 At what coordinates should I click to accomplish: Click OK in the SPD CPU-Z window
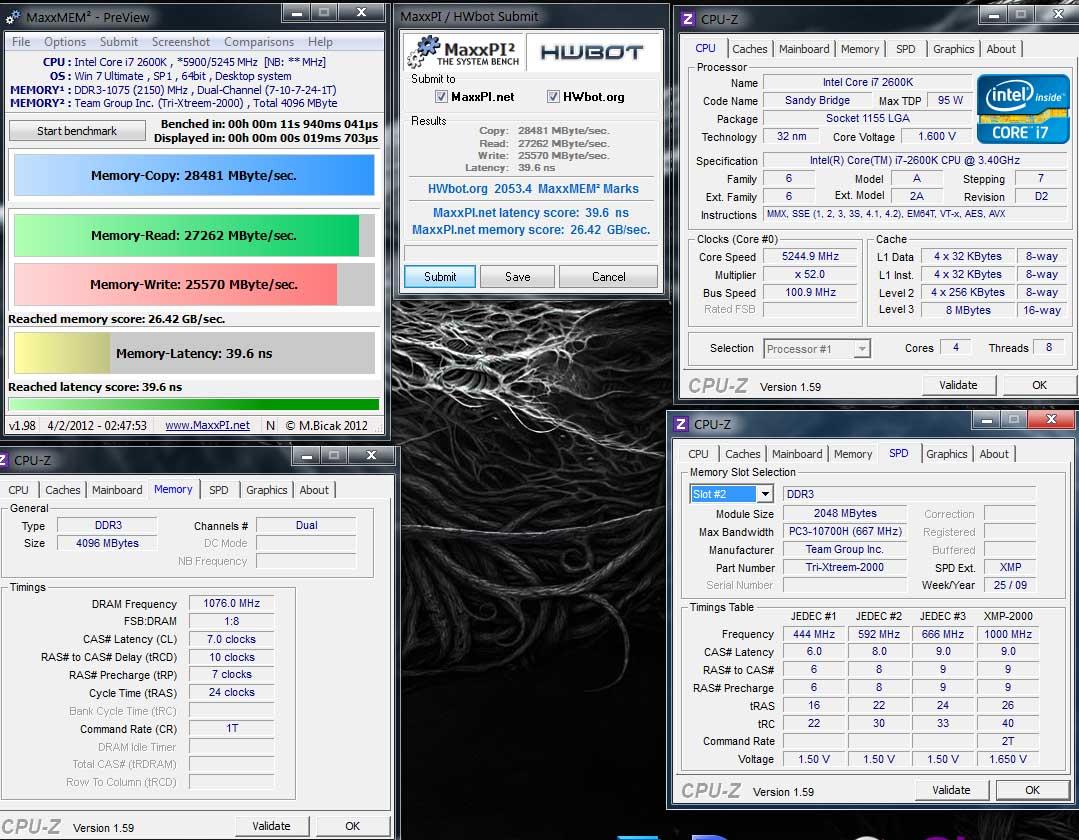click(1032, 790)
